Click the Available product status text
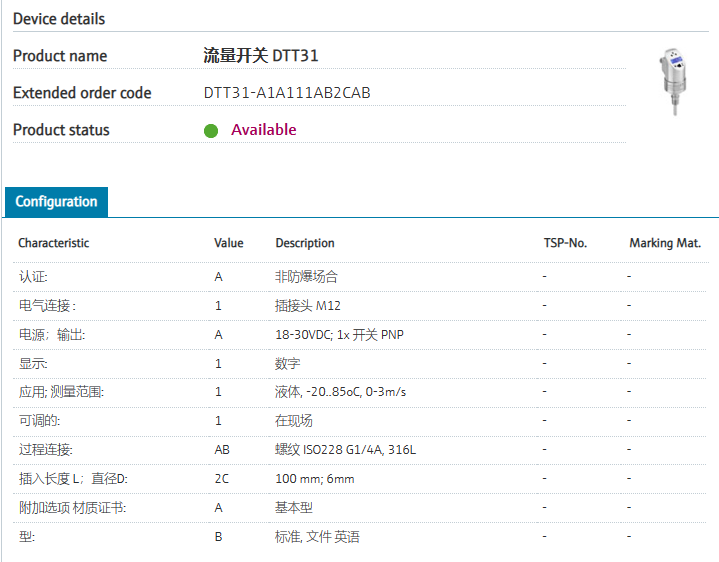This screenshot has width=719, height=562. tap(264, 130)
